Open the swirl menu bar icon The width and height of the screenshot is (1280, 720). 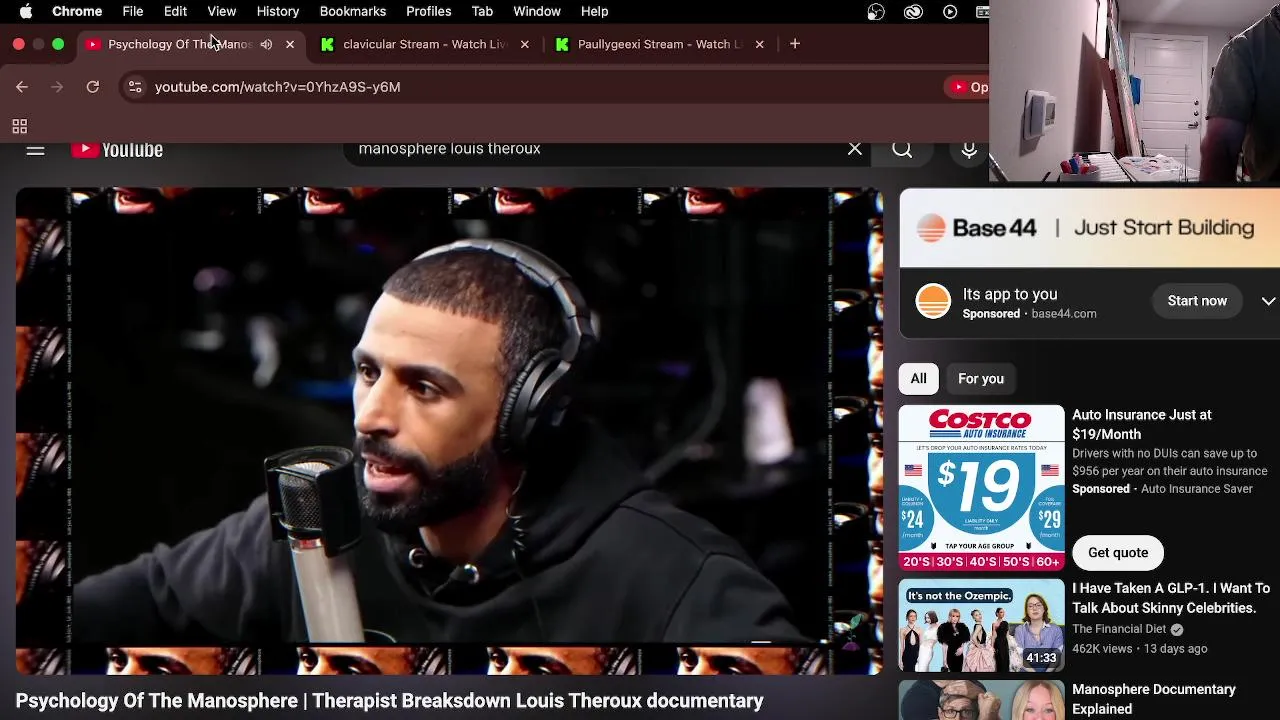coord(876,11)
